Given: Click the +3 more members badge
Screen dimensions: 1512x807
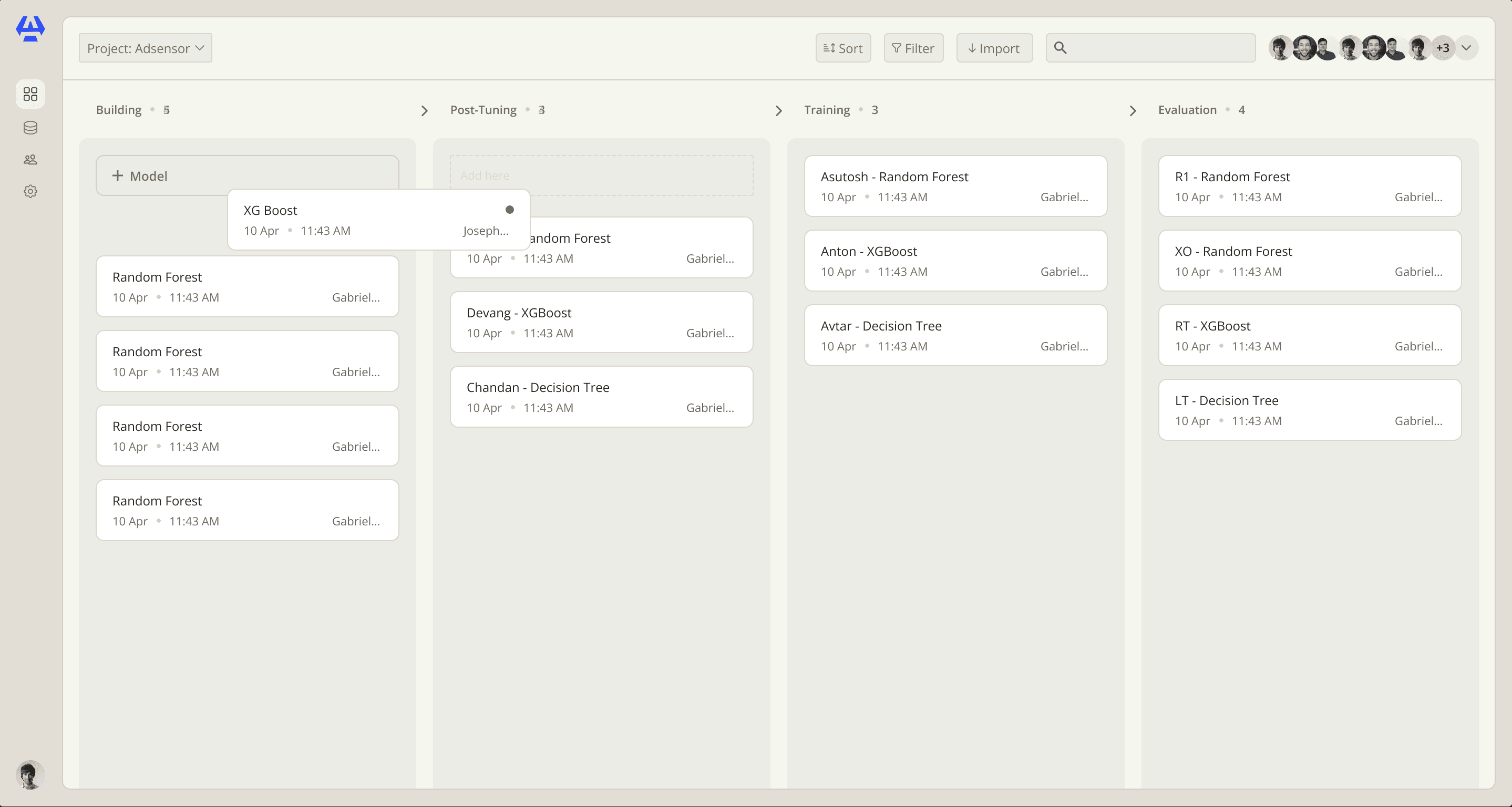Looking at the screenshot, I should coord(1443,48).
